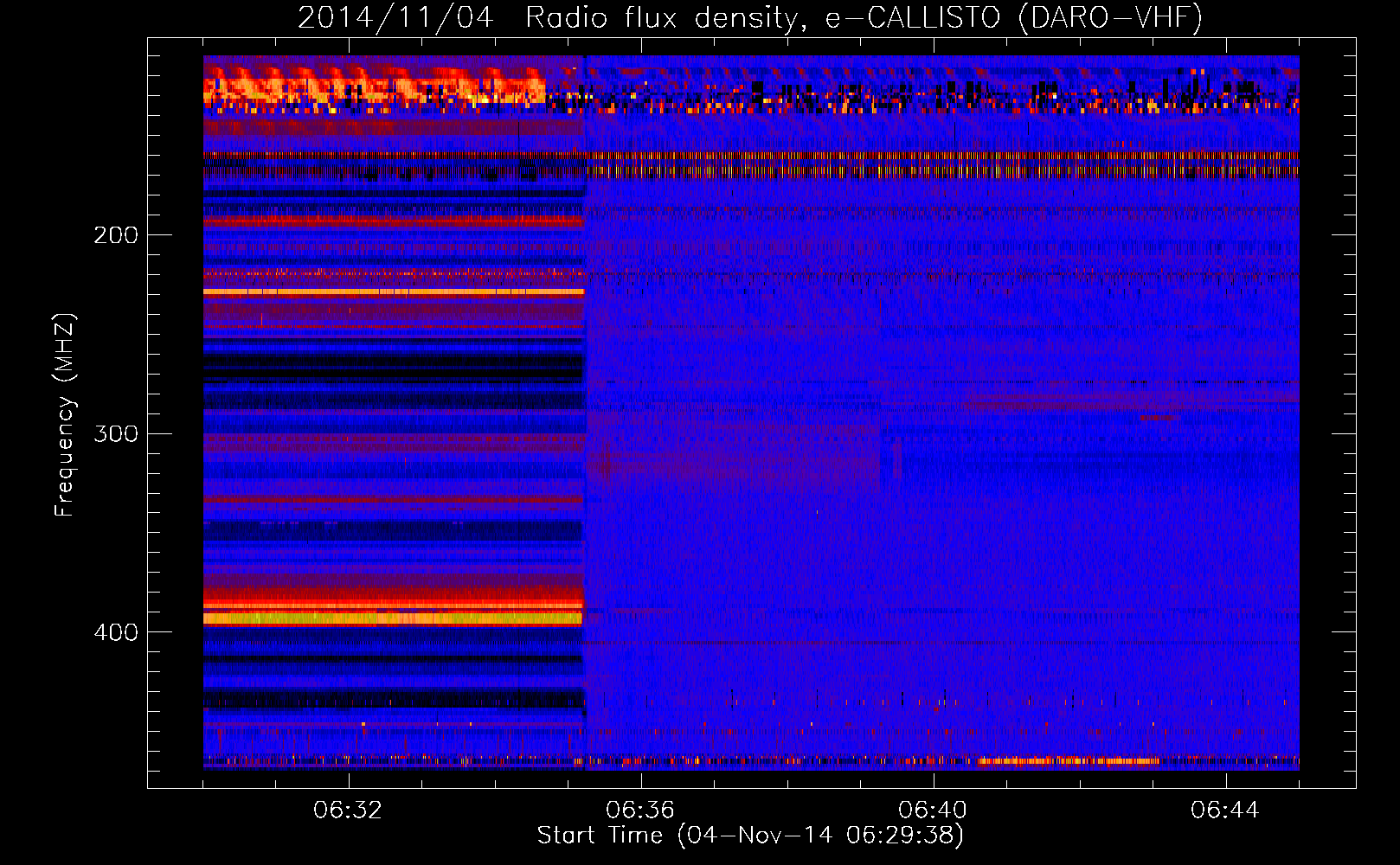This screenshot has height=865, width=1400.
Task: Click the 06:36 time tick label
Action: (640, 811)
